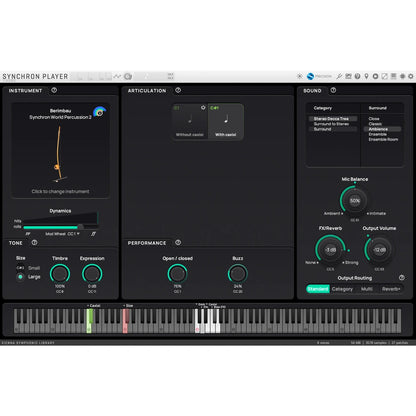Open the Instrument section help icon
The image size is (416, 416).
click(54, 90)
